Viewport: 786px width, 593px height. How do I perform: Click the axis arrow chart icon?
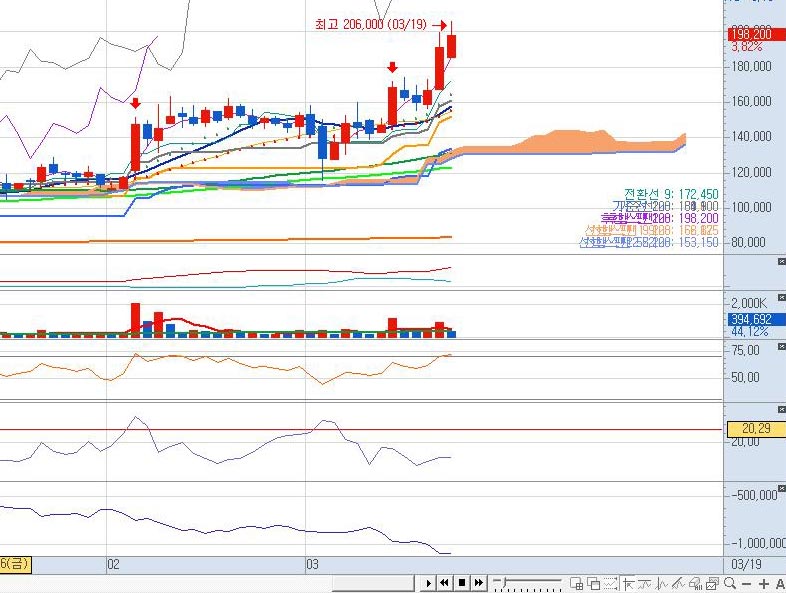[x=629, y=583]
